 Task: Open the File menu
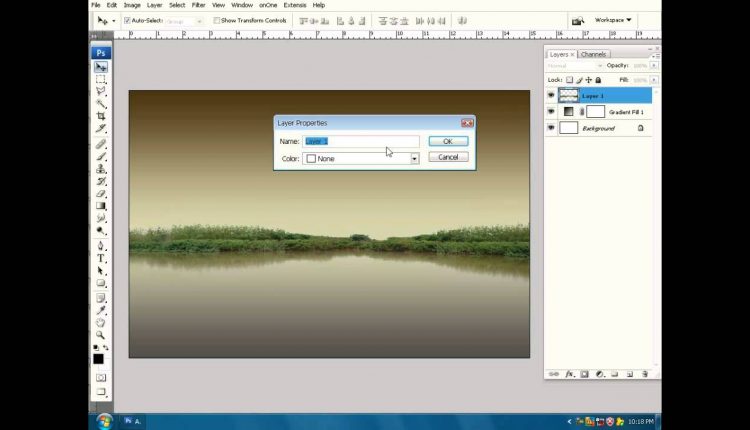[96, 5]
